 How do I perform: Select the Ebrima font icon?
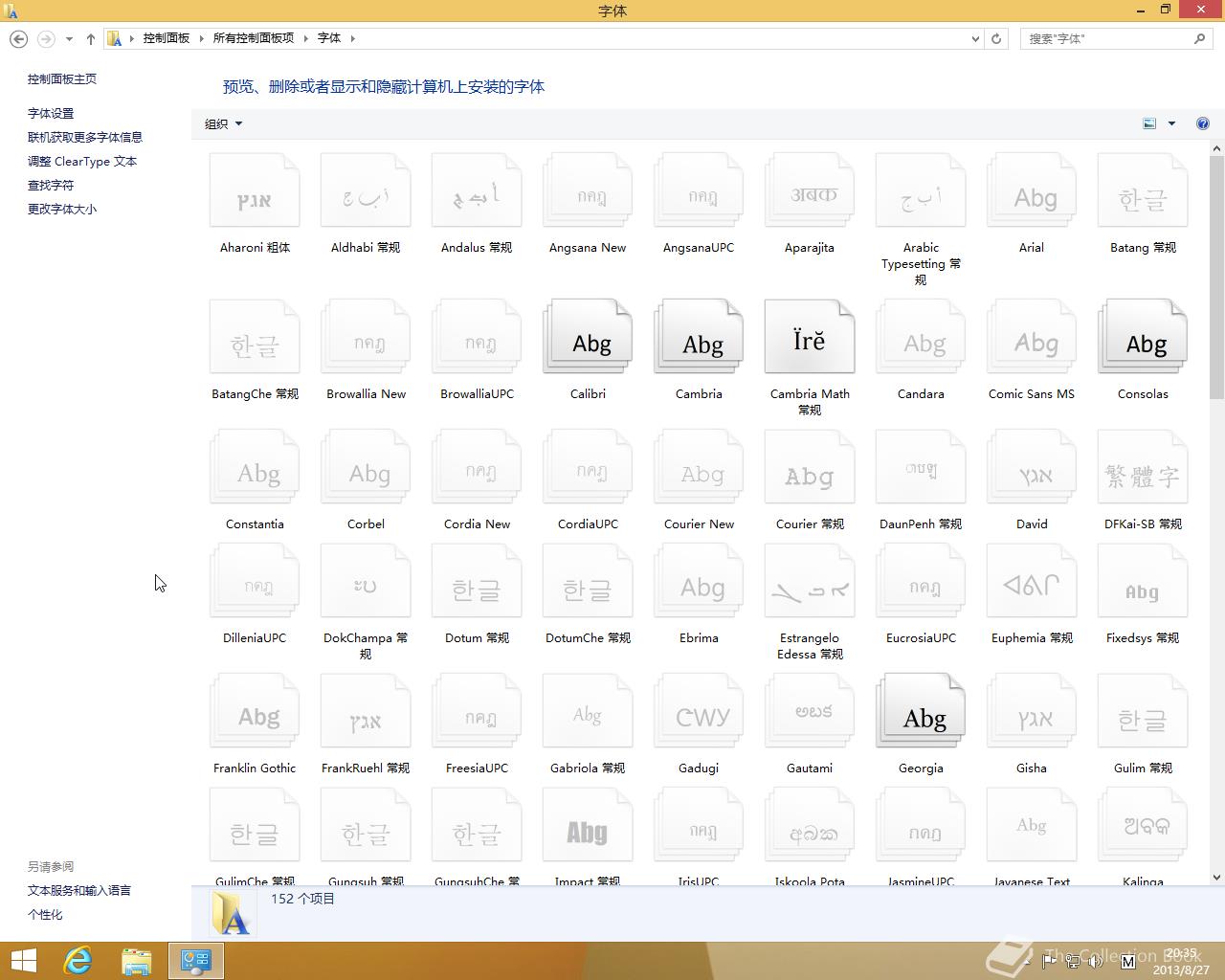pyautogui.click(x=699, y=581)
